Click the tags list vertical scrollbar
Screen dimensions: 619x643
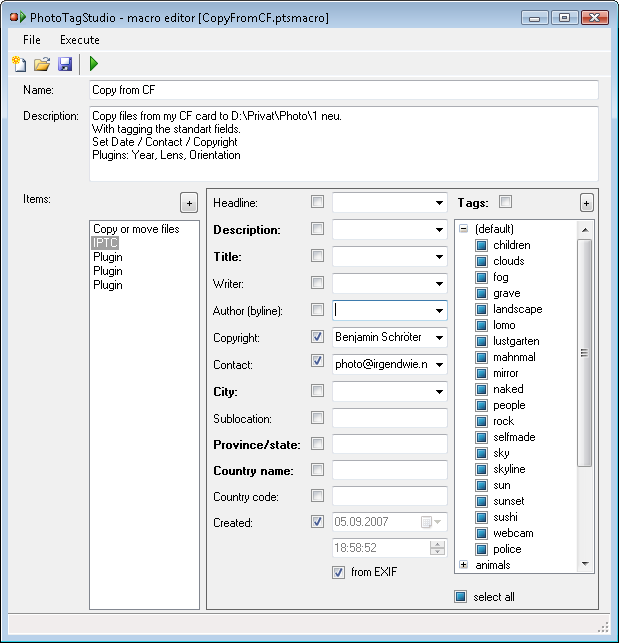(x=585, y=350)
